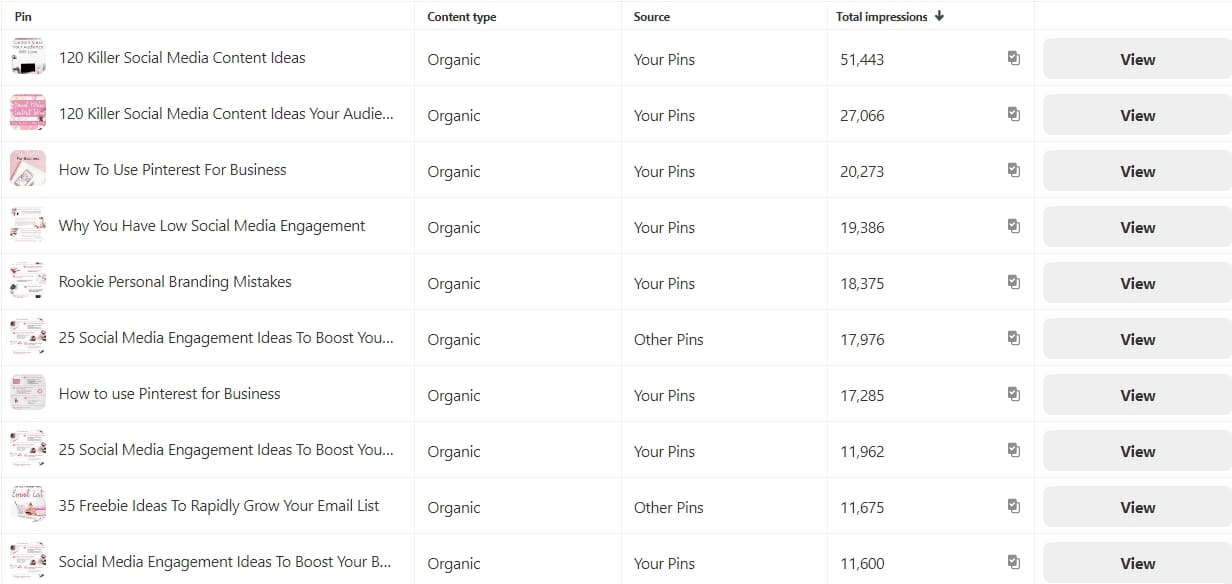Click copy icon beside 27,066 impressions
1232x584 pixels.
click(x=1013, y=115)
